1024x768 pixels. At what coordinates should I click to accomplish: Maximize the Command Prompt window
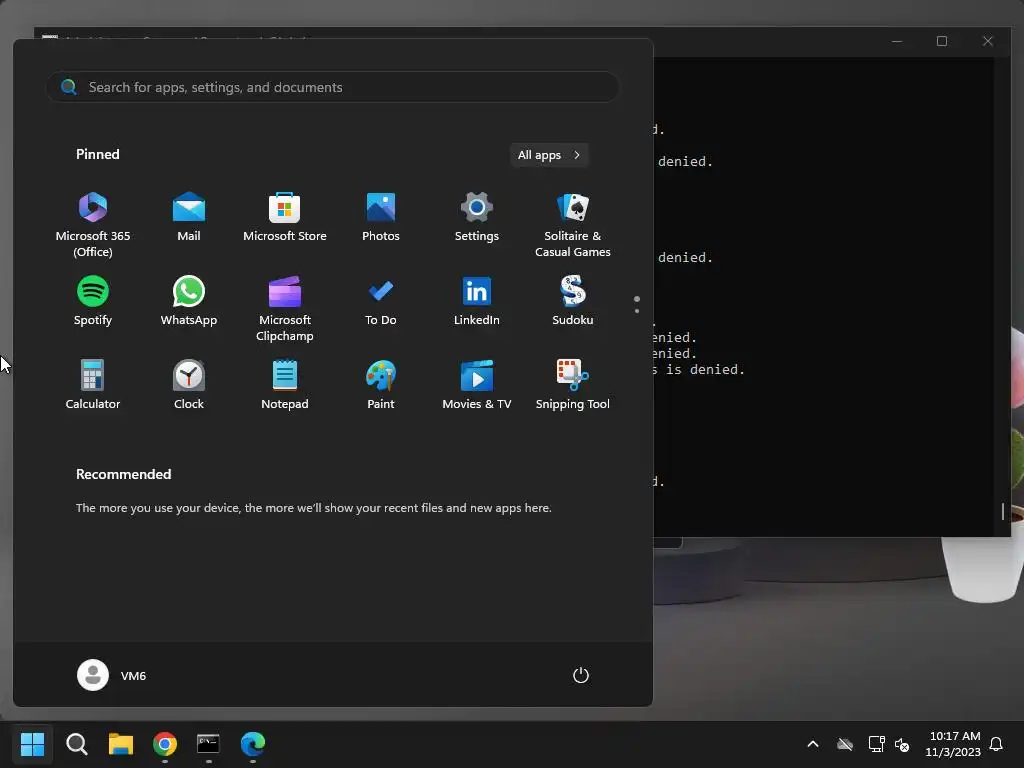coord(942,41)
